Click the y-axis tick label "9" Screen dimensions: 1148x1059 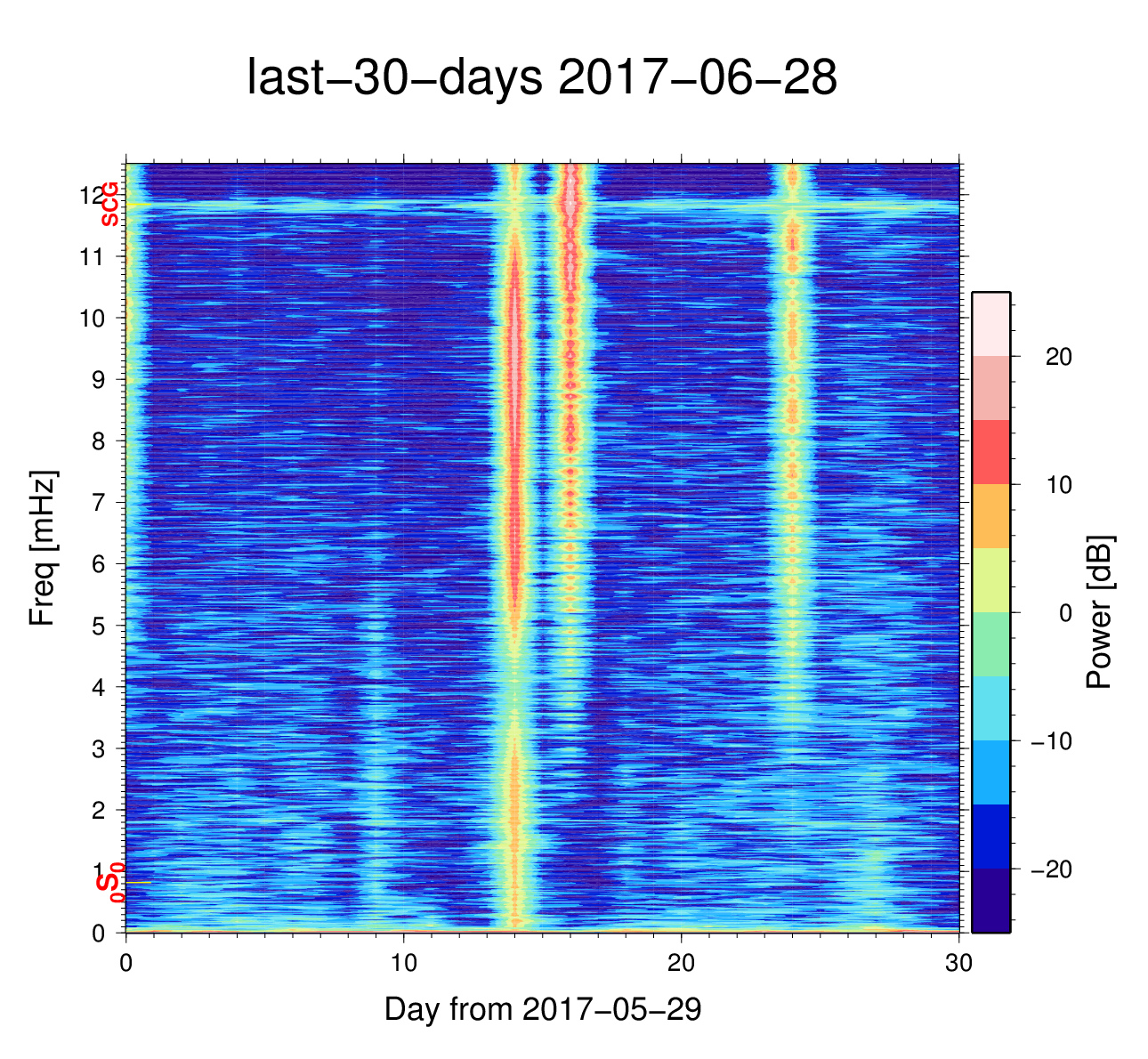pos(99,380)
